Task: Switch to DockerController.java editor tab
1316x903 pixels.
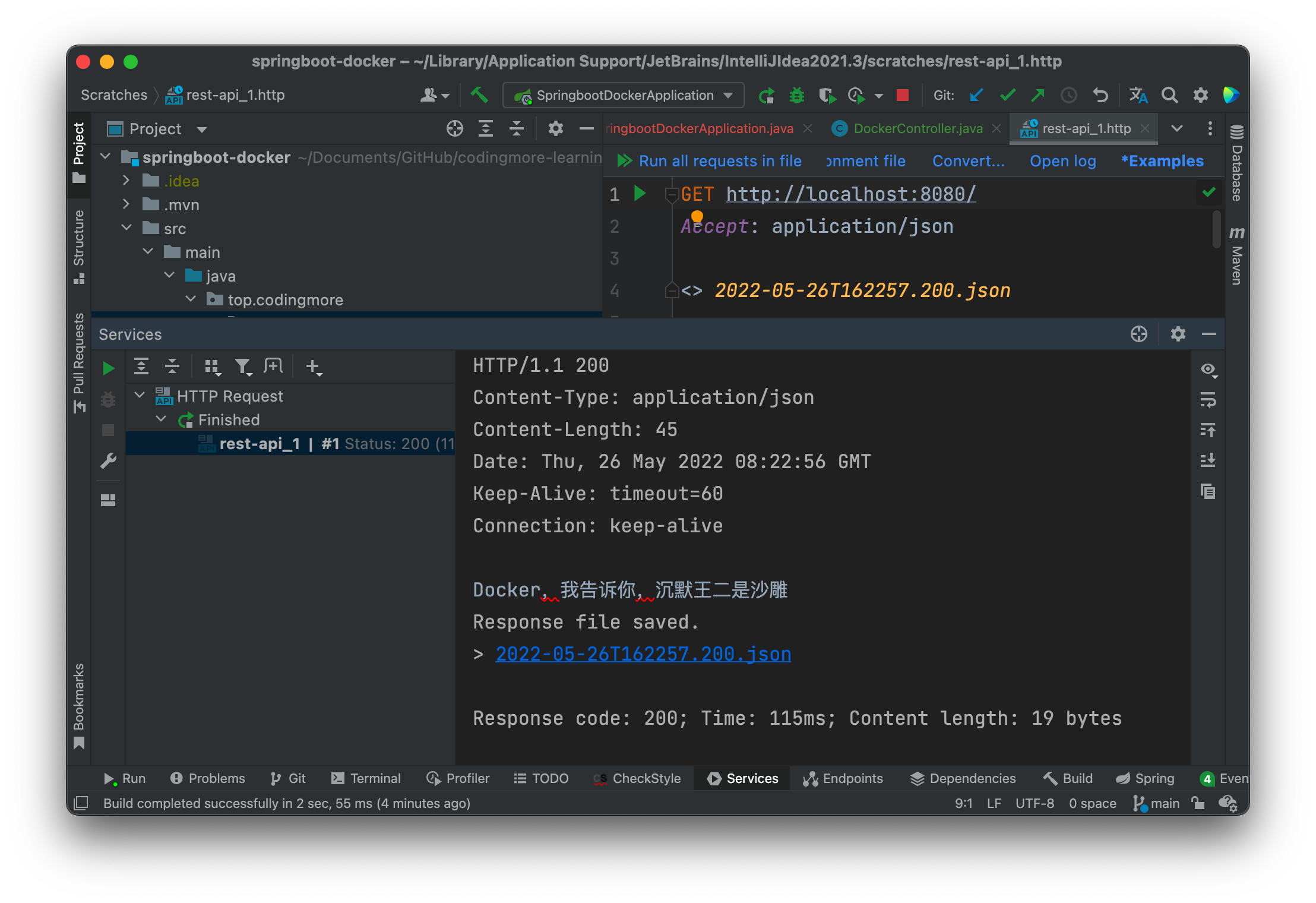Action: pyautogui.click(x=918, y=128)
